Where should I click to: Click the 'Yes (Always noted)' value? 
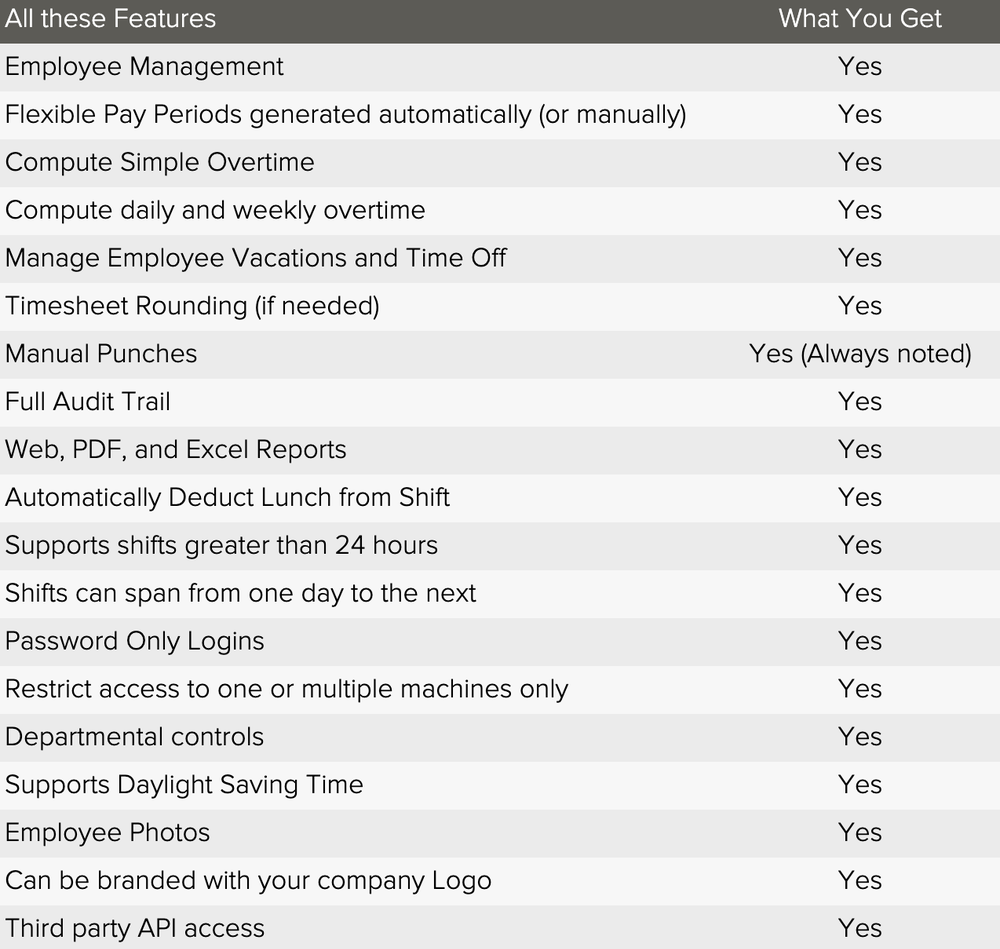[860, 354]
